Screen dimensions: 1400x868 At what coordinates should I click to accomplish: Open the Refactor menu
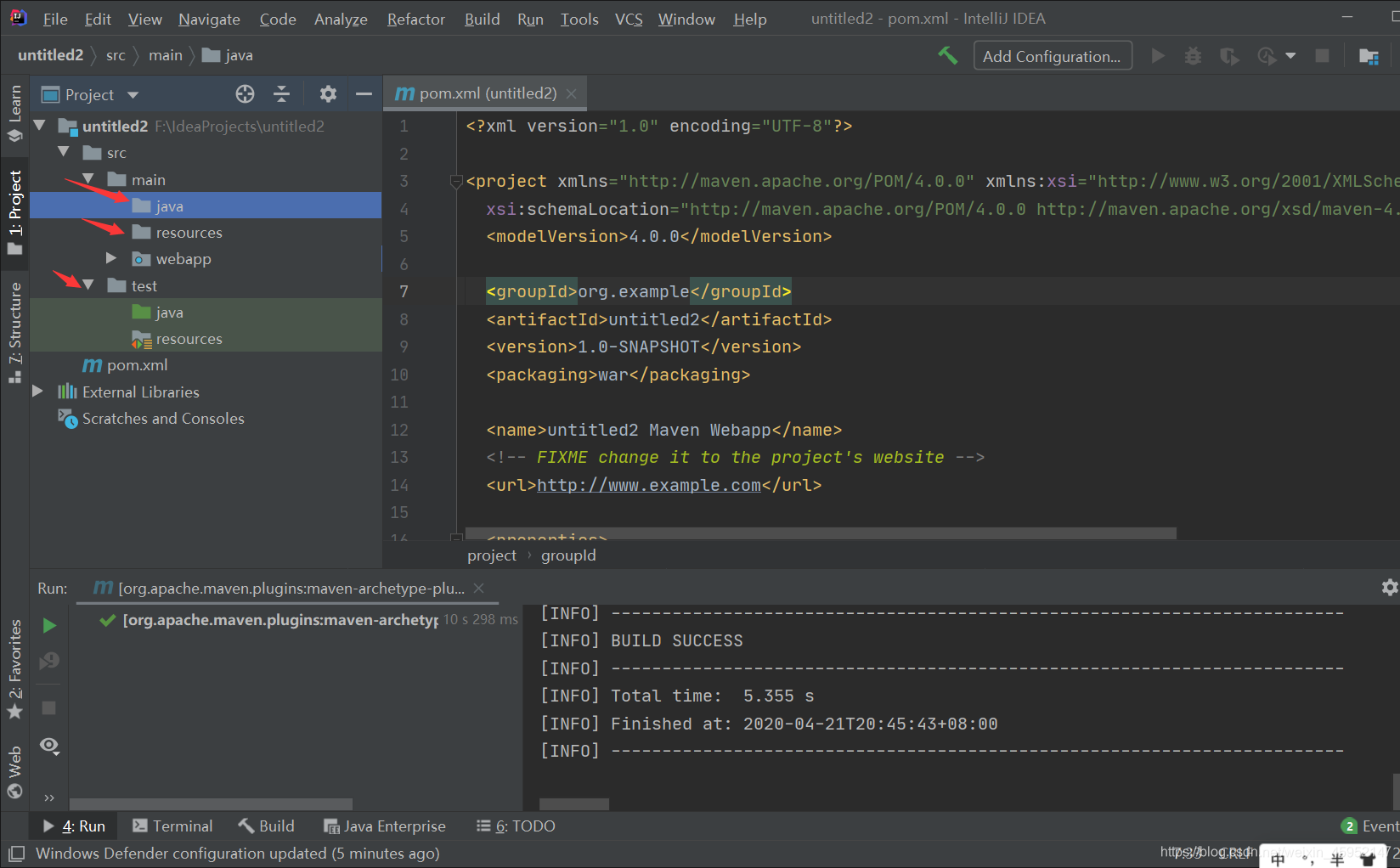[x=415, y=19]
